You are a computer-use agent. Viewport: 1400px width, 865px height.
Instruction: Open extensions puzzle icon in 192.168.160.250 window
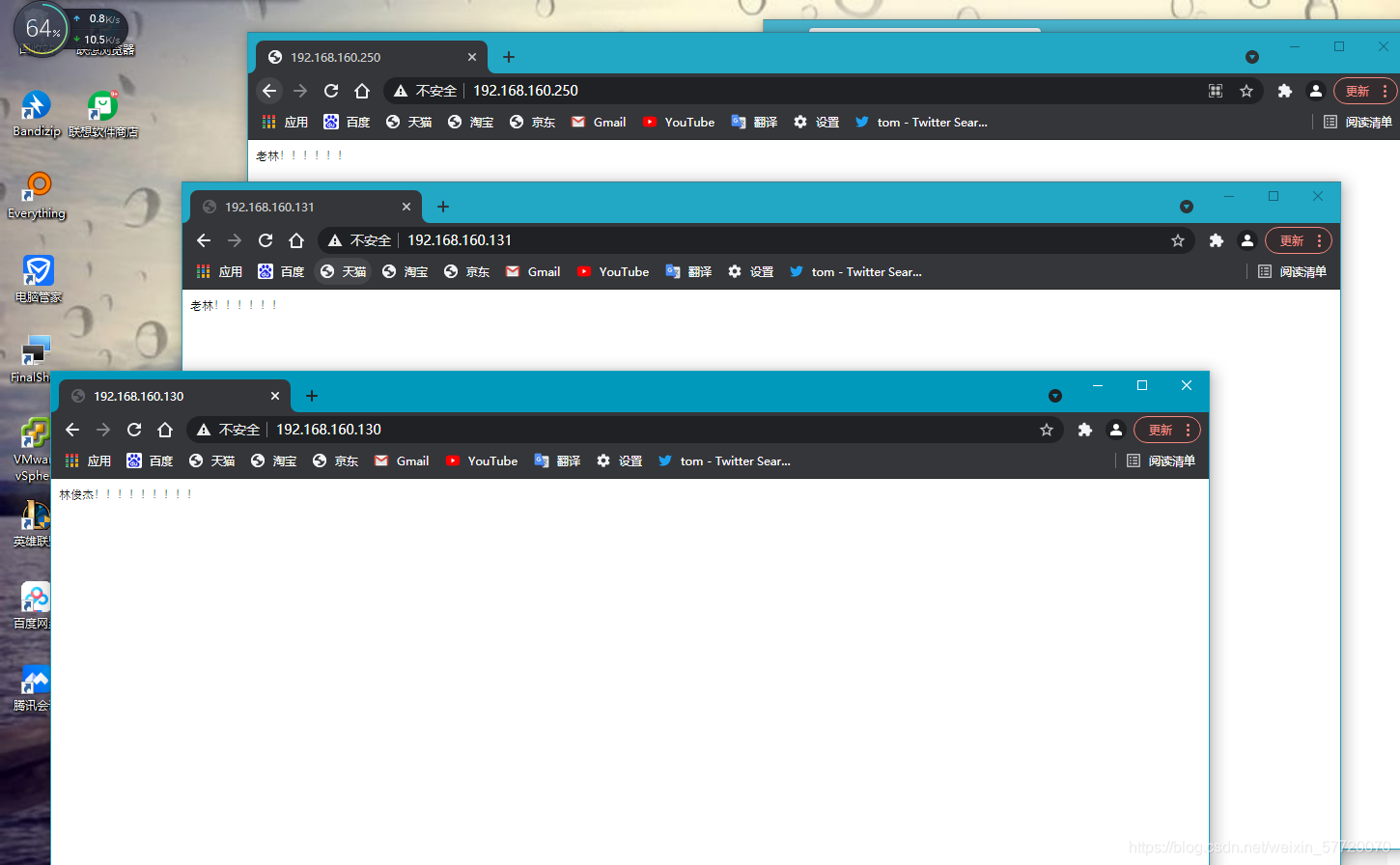click(1284, 91)
